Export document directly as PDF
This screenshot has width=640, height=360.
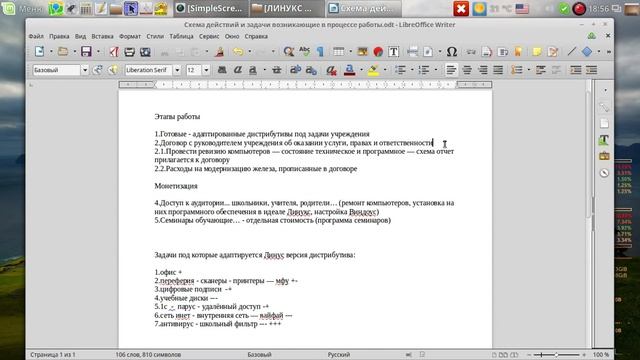point(114,52)
